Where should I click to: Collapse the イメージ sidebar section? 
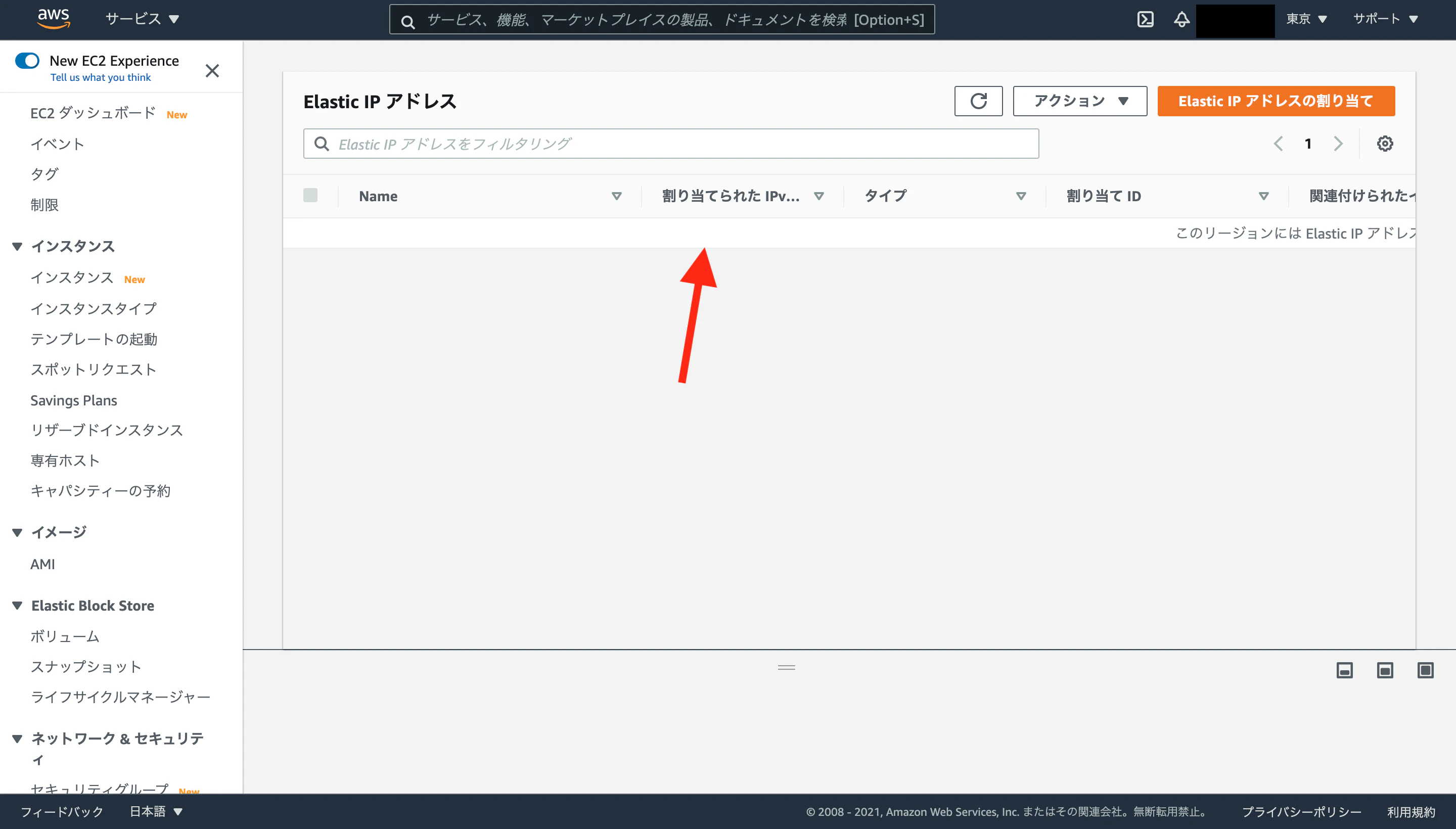(x=17, y=532)
